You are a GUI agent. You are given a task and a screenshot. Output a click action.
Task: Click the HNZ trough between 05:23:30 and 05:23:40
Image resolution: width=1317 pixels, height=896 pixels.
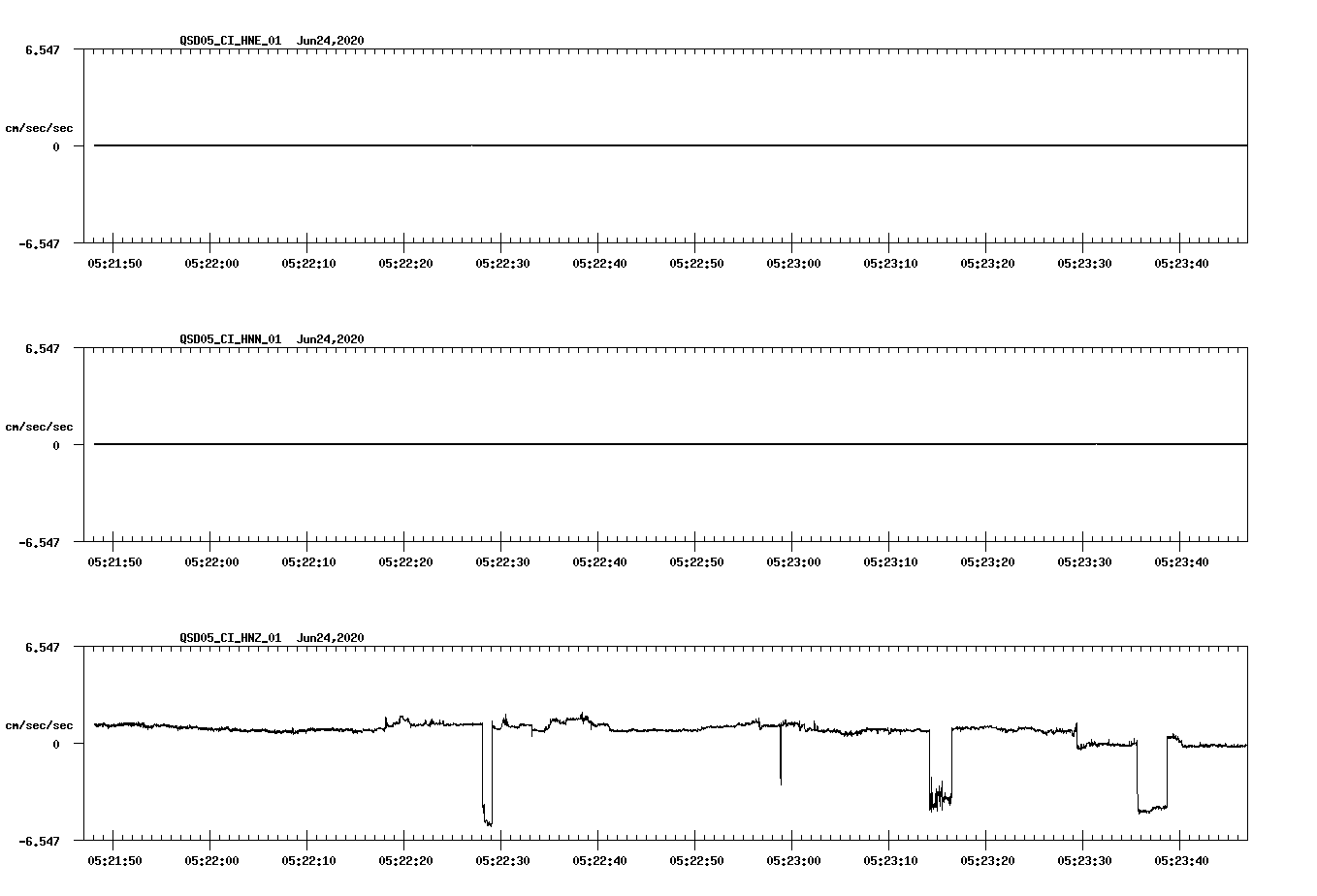click(1152, 774)
